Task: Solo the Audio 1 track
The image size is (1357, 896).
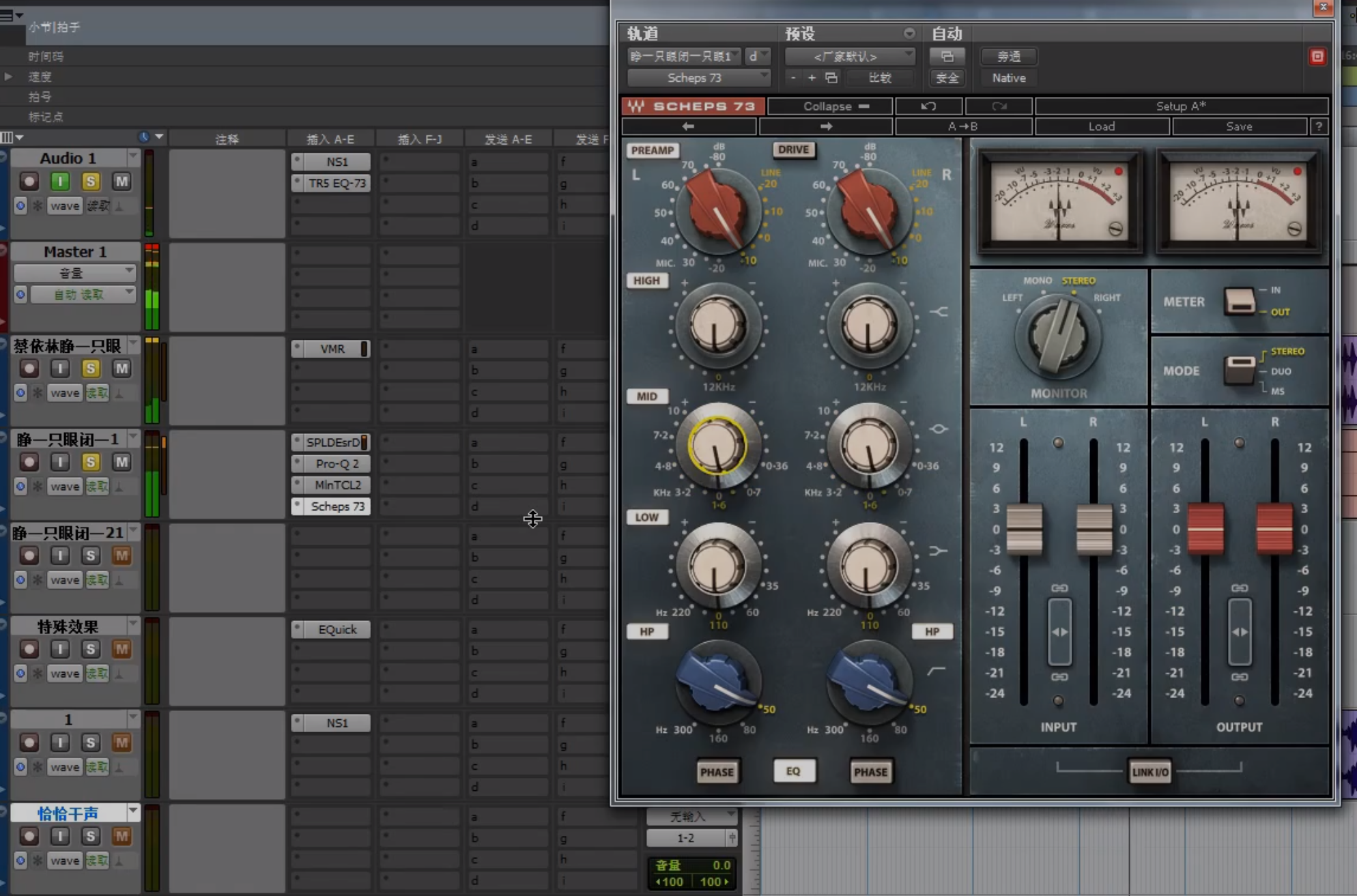Action: coord(91,182)
